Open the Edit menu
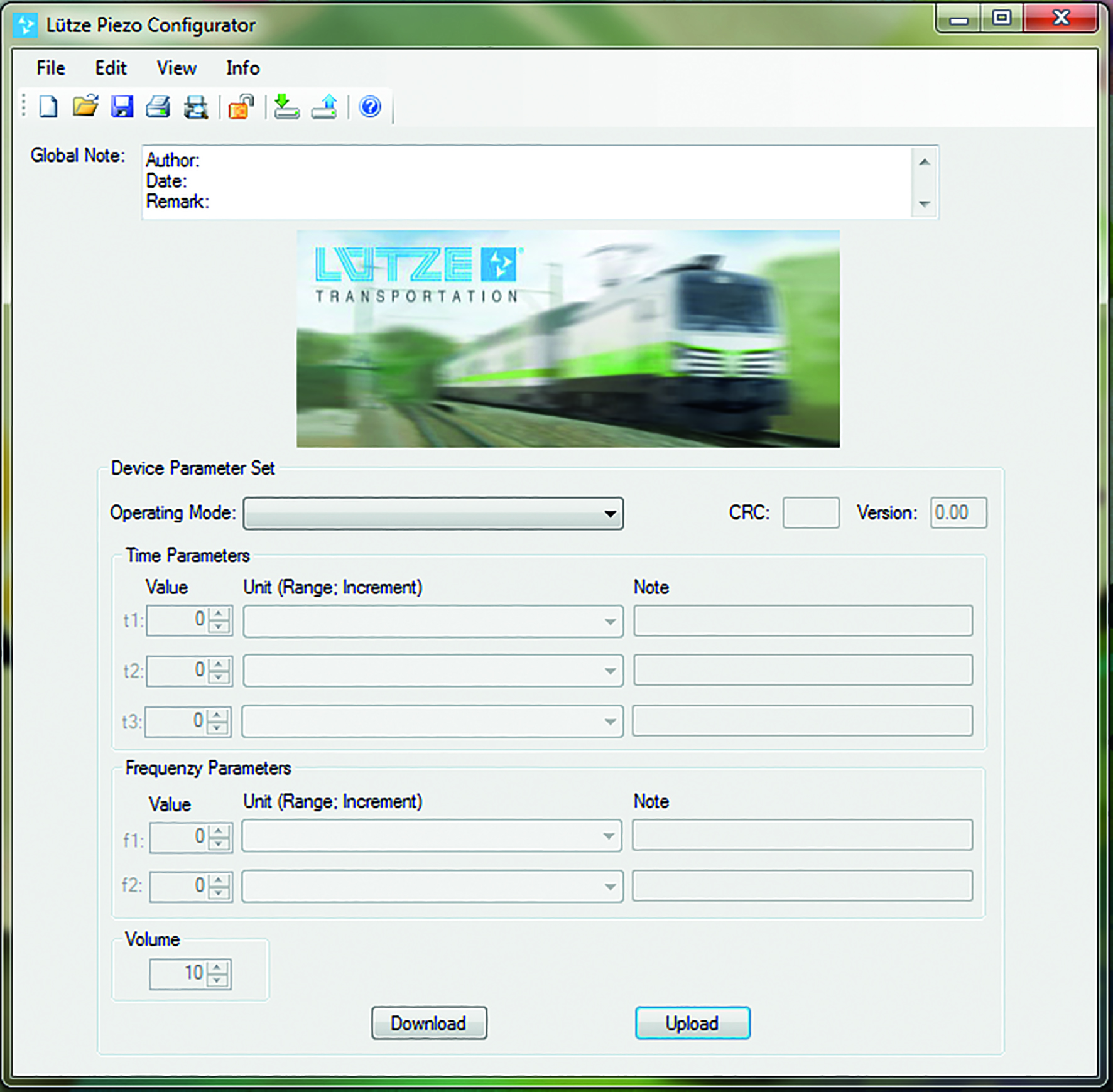This screenshot has width=1113, height=1092. (x=111, y=68)
